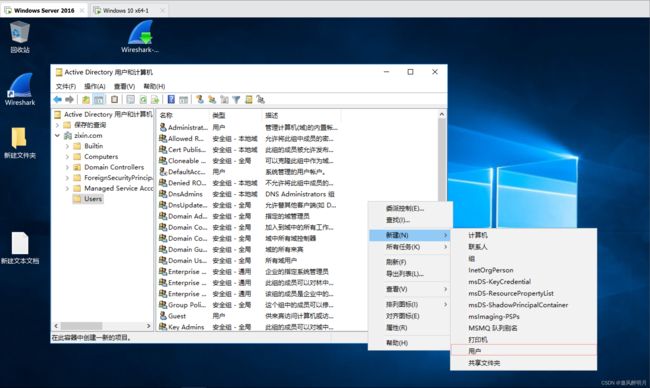Screen dimensions: 650x388
Task: Select the 新建文件夹 desktop folder icon
Action: (x=19, y=143)
